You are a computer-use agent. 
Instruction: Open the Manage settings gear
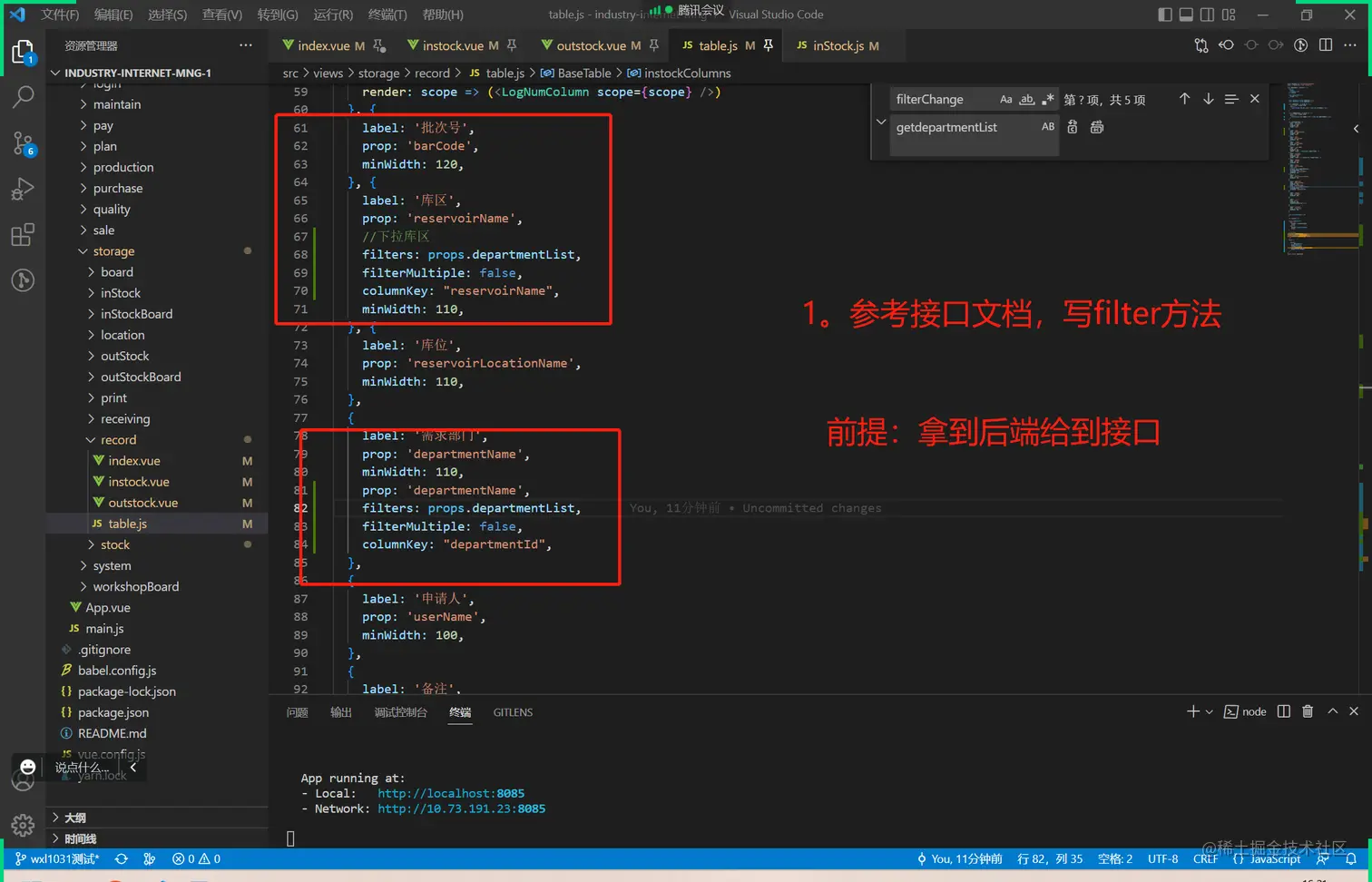[23, 825]
